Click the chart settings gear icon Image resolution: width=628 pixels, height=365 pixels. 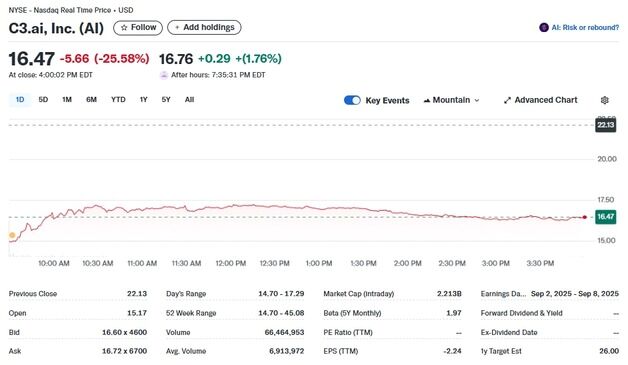[604, 100]
